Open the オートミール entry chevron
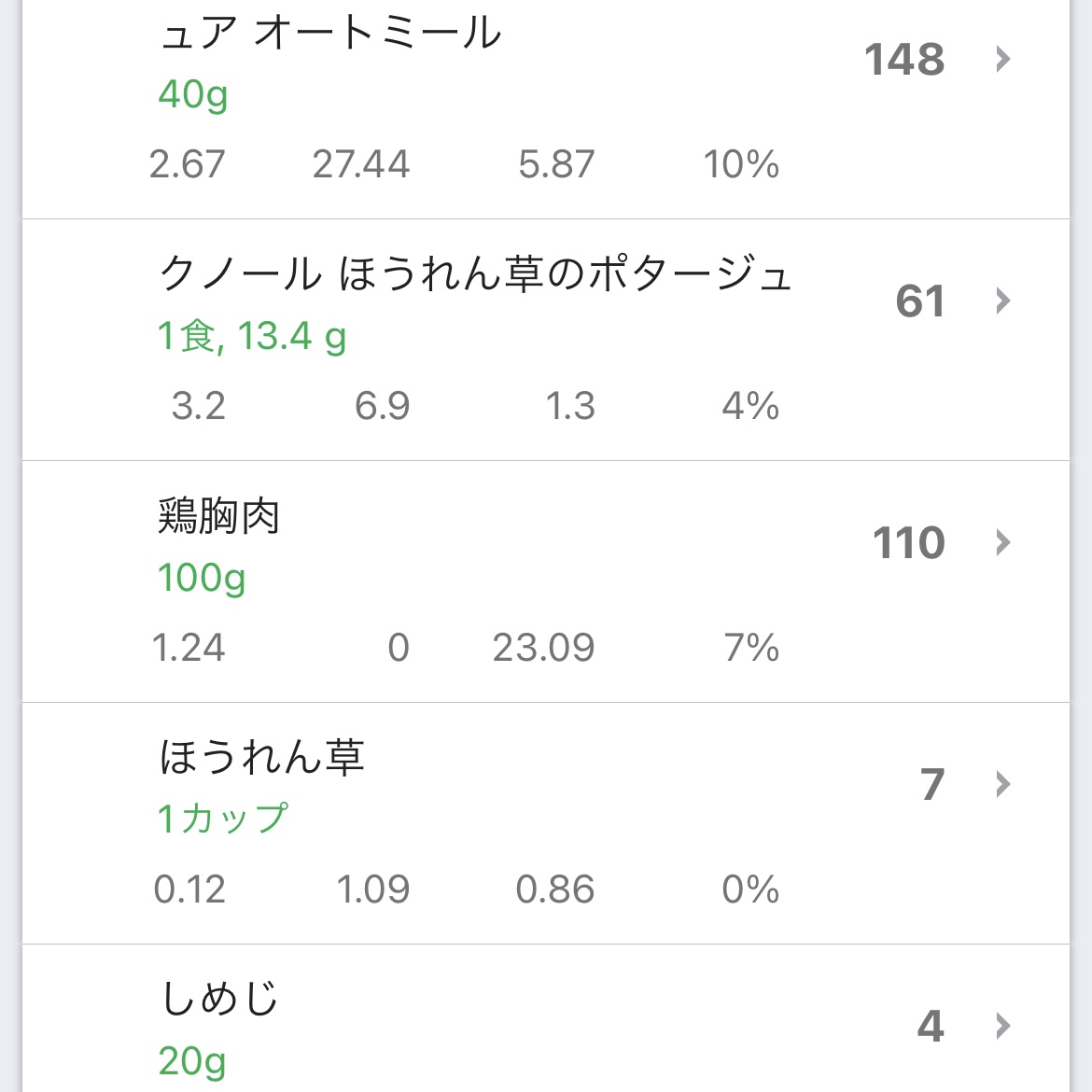This screenshot has width=1092, height=1092. (x=1003, y=60)
